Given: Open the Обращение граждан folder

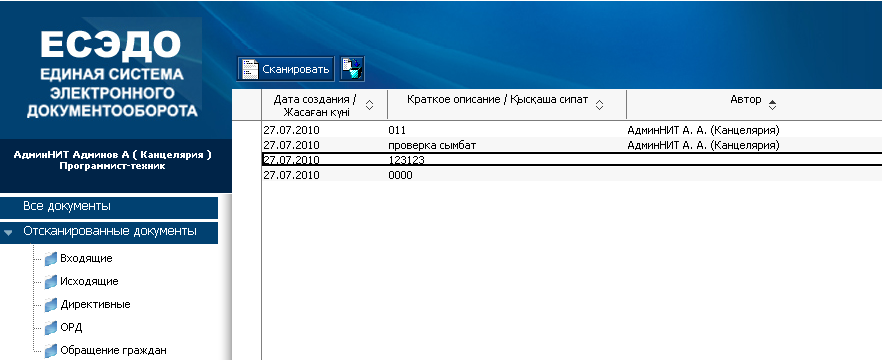Looking at the screenshot, I should pos(113,350).
